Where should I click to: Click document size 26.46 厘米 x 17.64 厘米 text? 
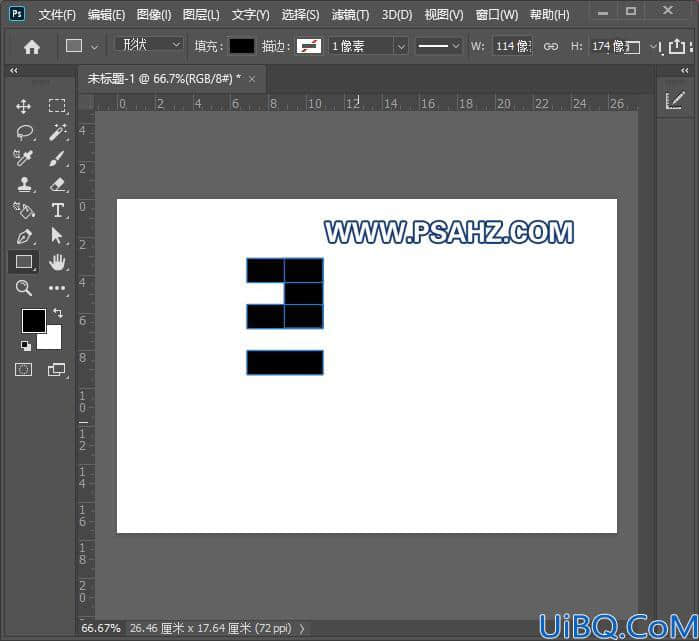pos(210,629)
